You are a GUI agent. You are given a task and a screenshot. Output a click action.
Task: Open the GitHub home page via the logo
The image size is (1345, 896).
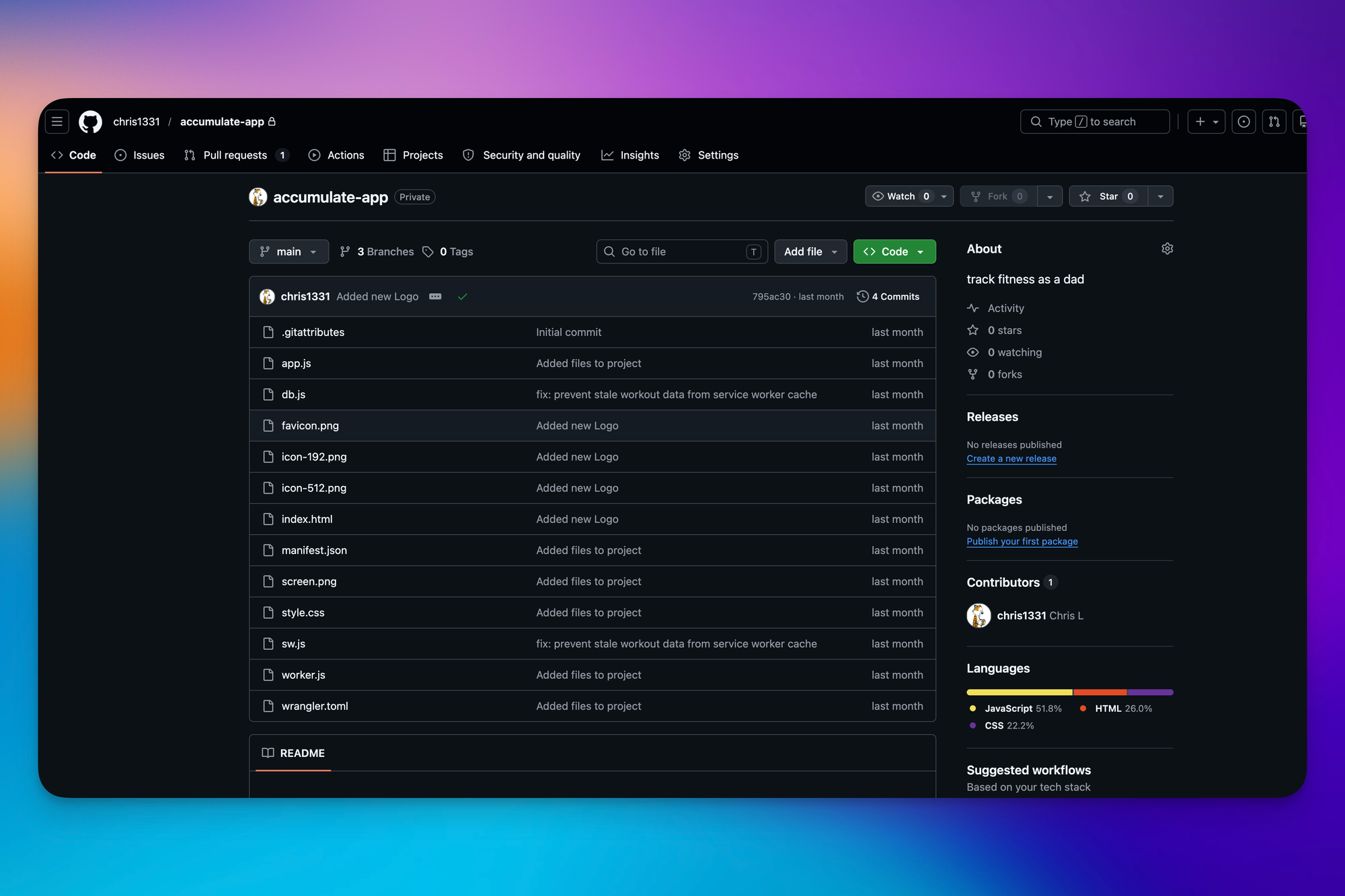click(90, 122)
